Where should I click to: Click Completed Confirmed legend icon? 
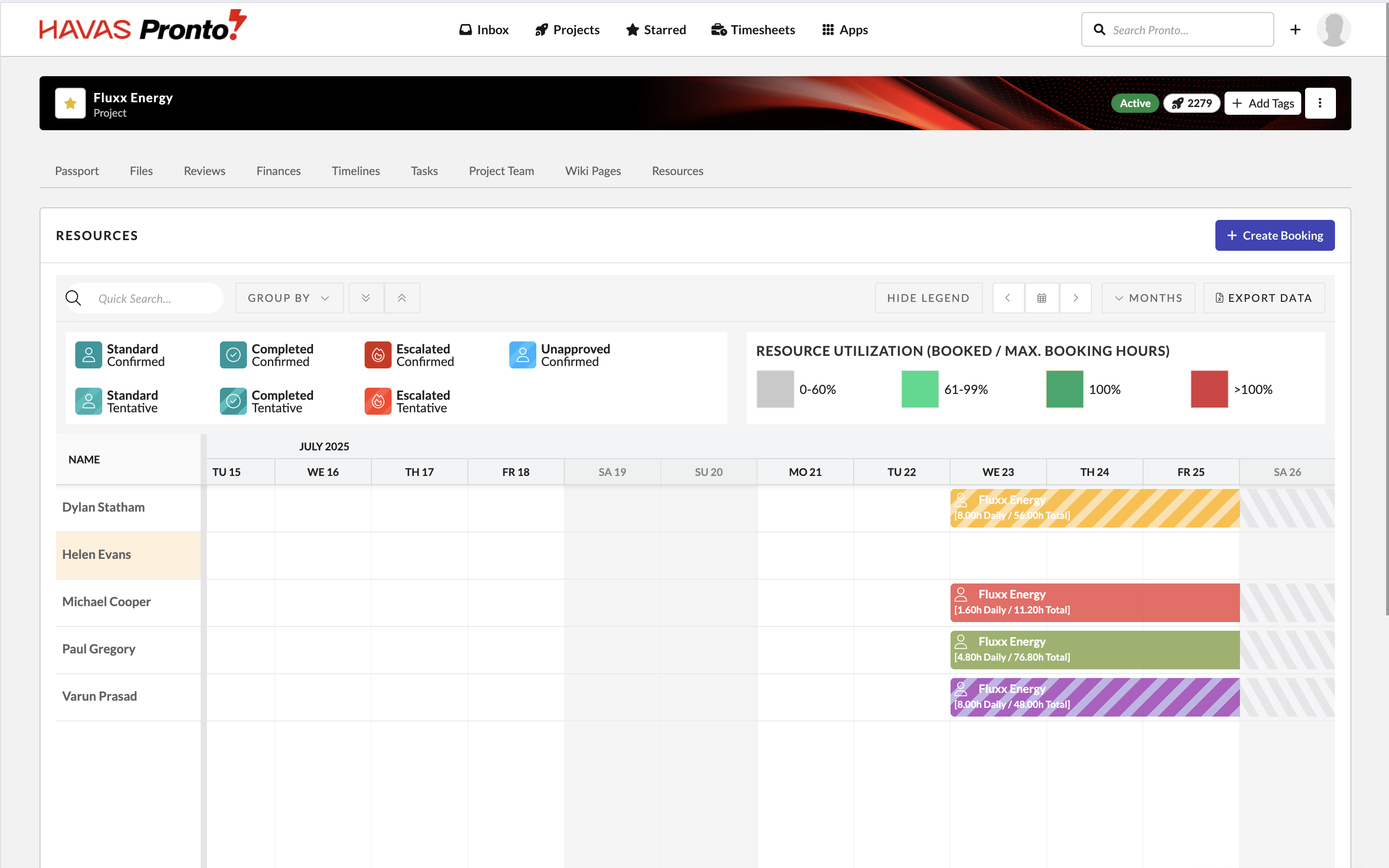(x=233, y=355)
